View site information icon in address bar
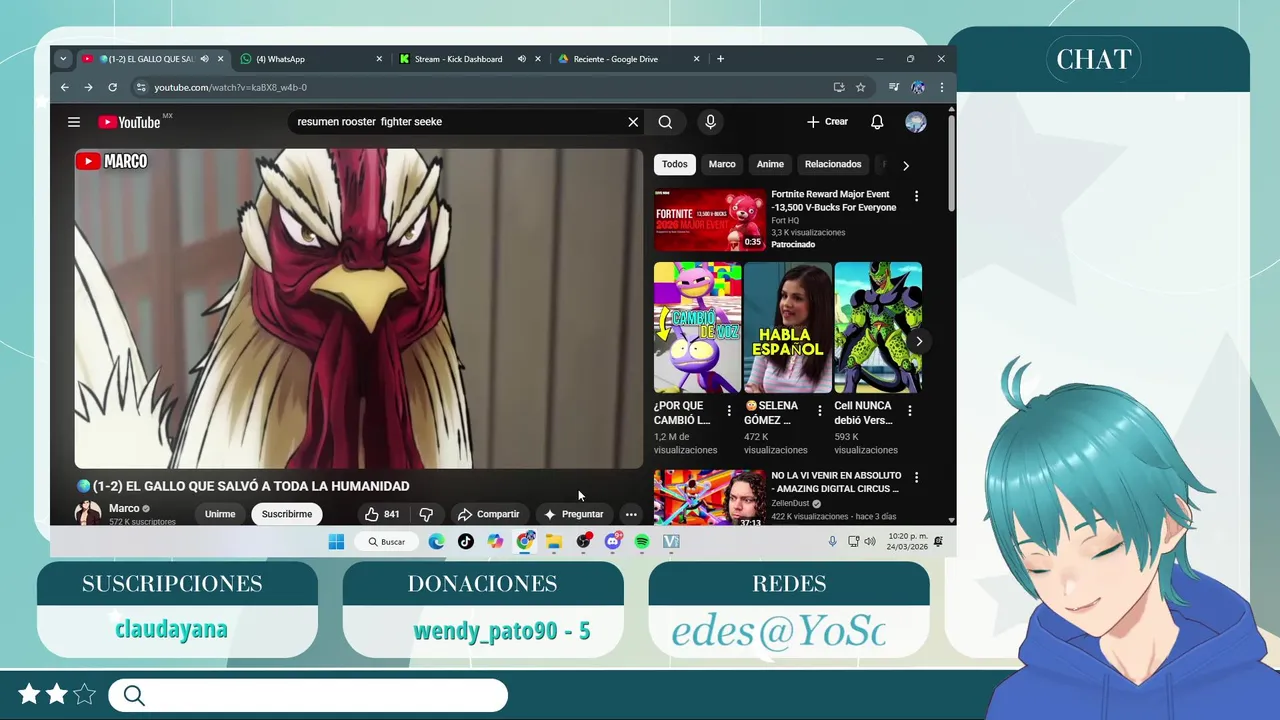 pyautogui.click(x=141, y=87)
